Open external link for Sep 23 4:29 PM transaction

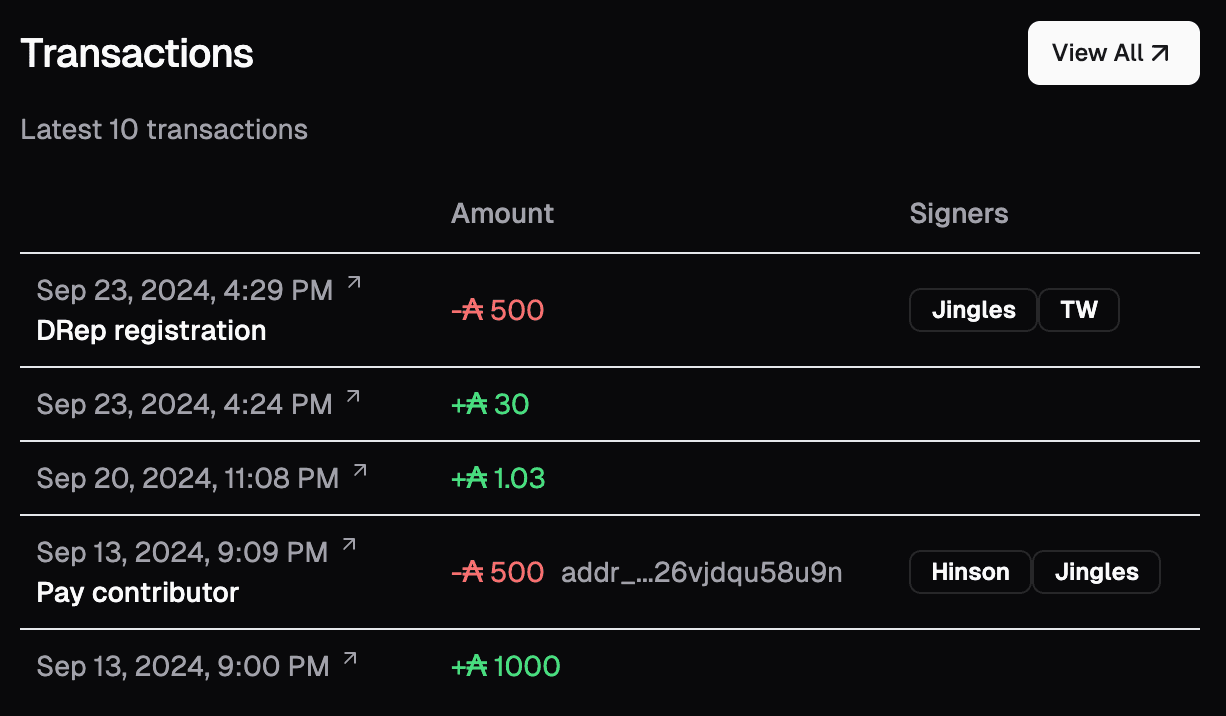point(353,284)
